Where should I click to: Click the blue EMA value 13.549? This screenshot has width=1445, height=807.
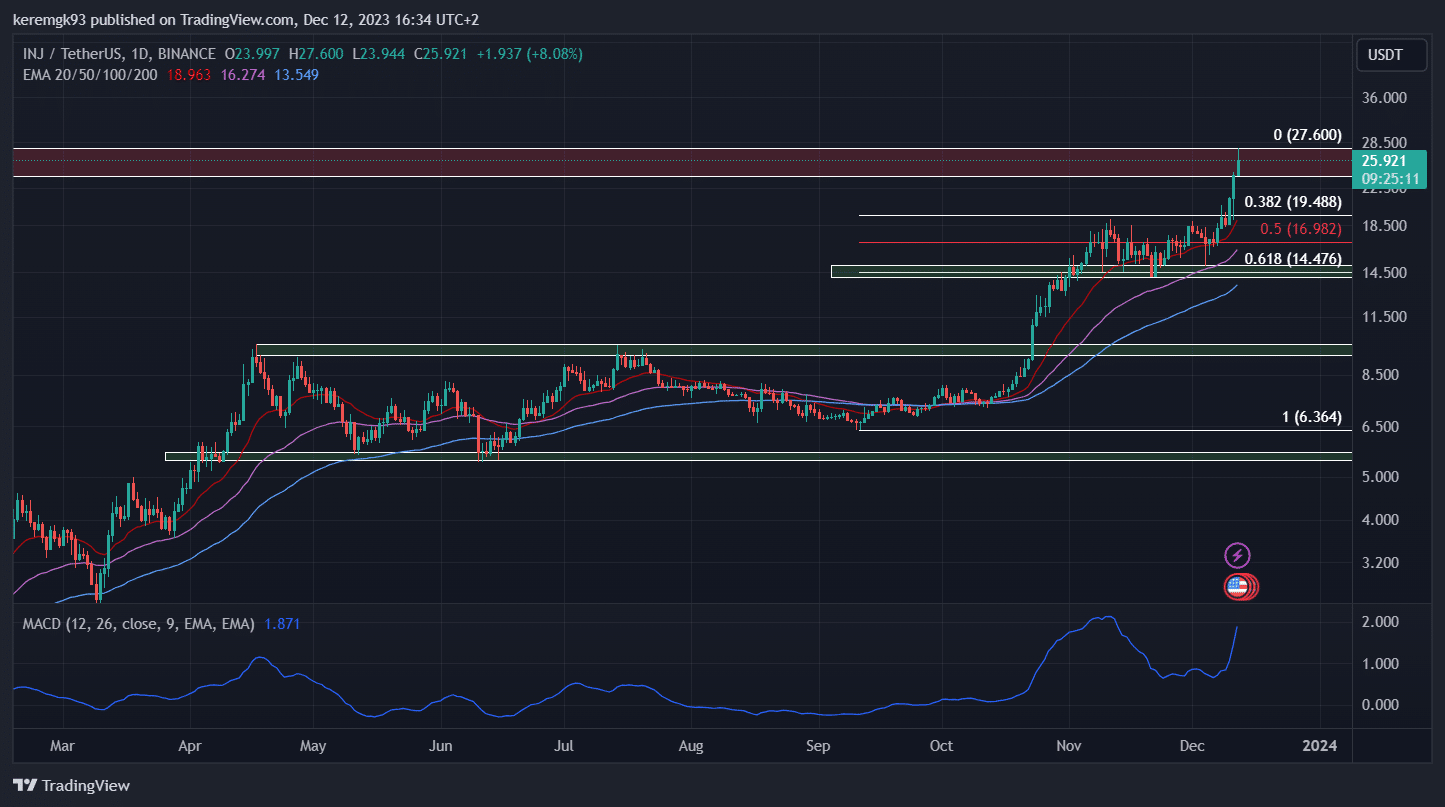pos(297,75)
